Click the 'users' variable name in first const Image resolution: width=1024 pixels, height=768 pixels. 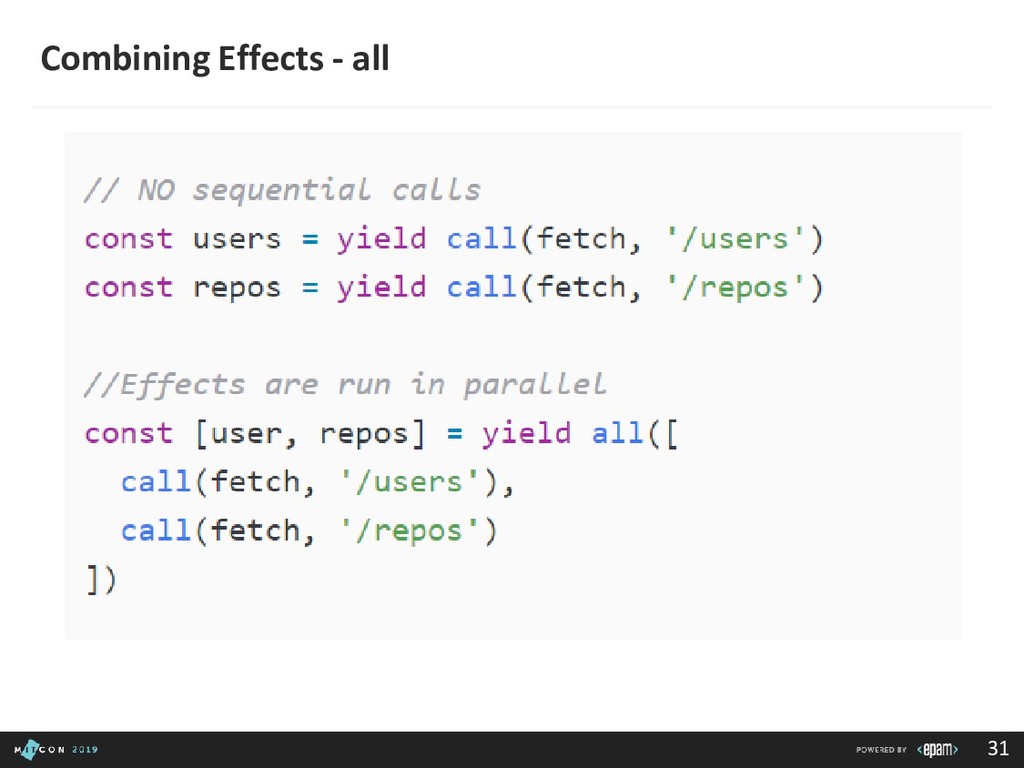click(x=236, y=239)
